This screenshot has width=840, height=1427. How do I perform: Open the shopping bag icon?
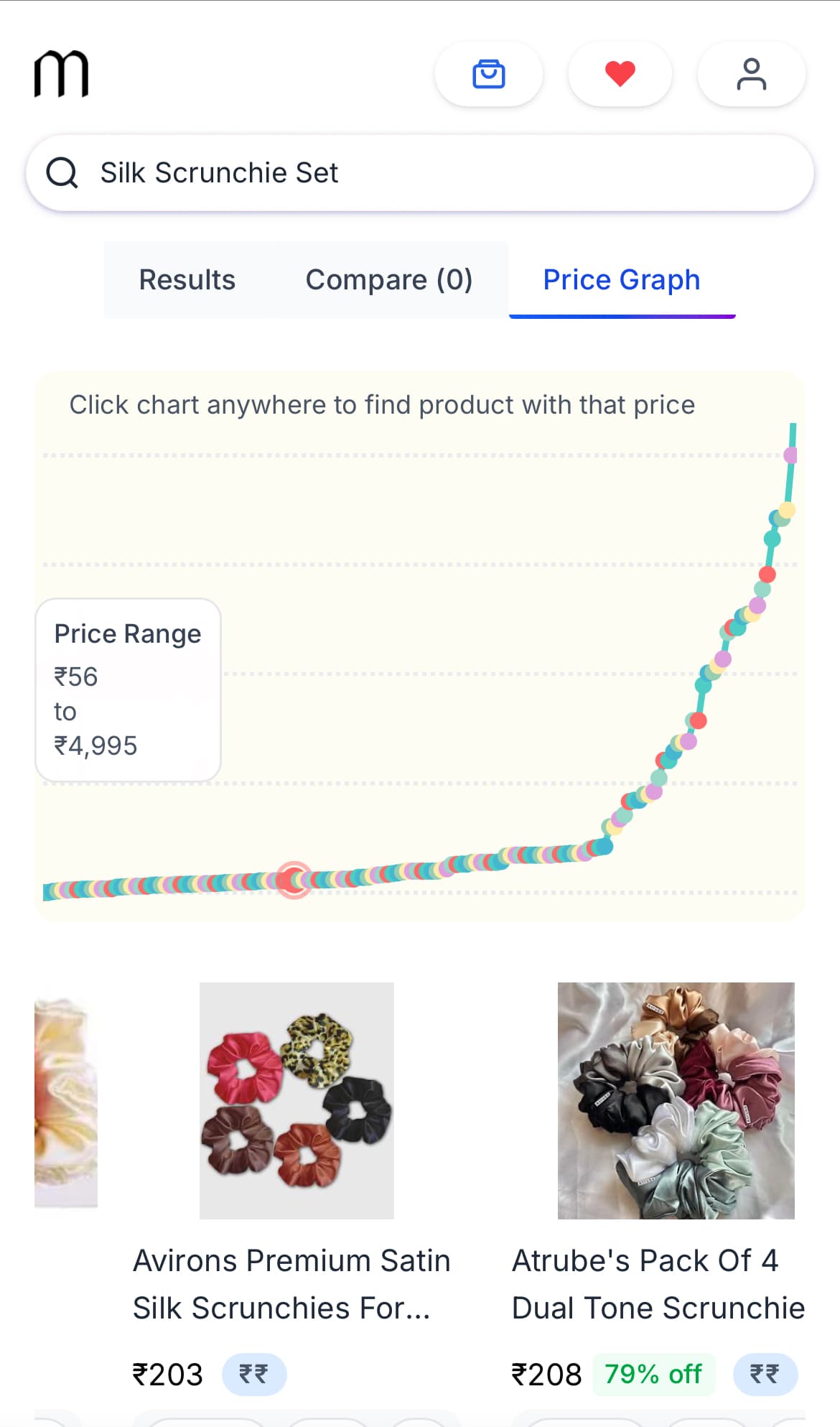point(489,74)
